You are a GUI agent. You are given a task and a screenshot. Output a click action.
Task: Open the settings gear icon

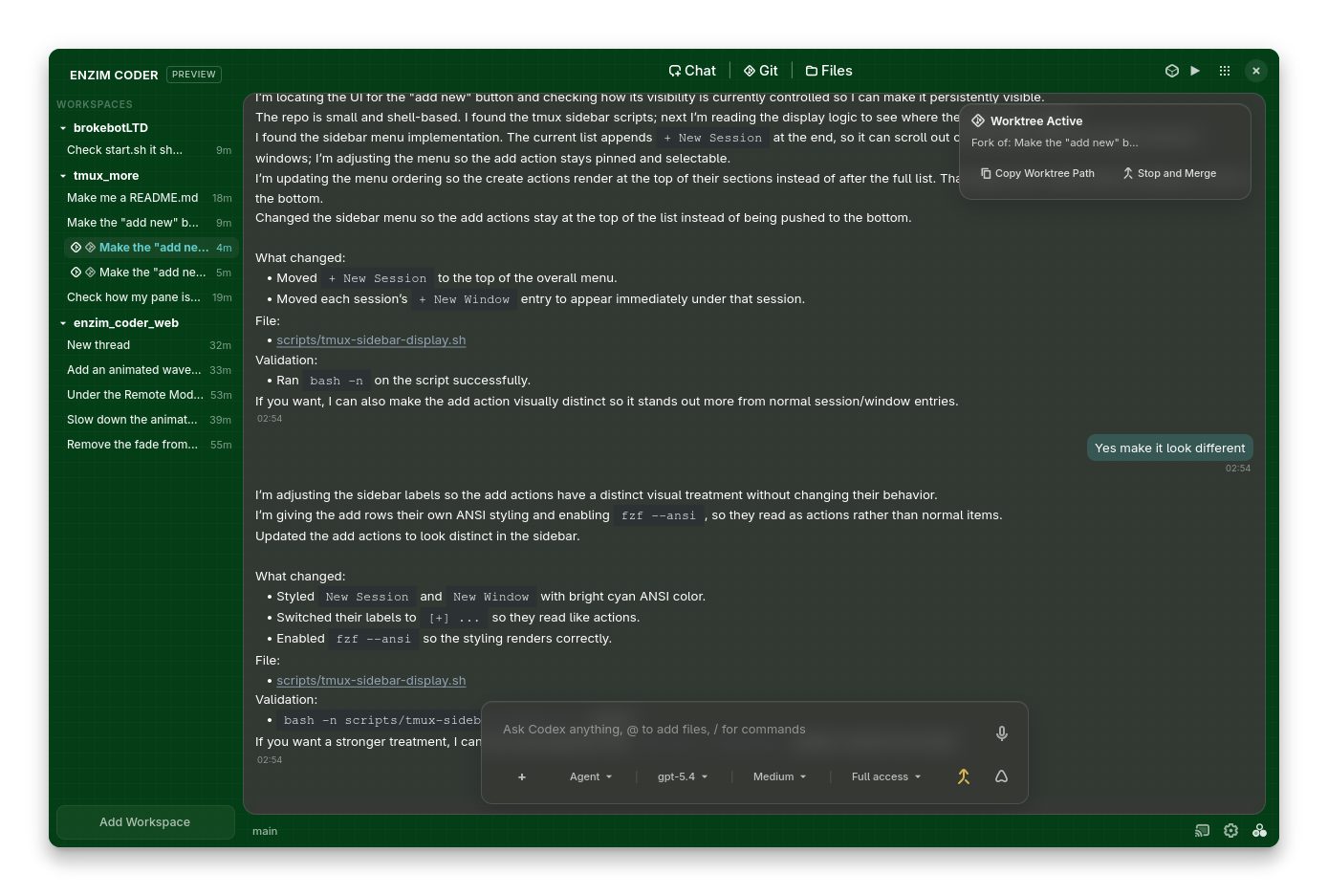pyautogui.click(x=1230, y=830)
